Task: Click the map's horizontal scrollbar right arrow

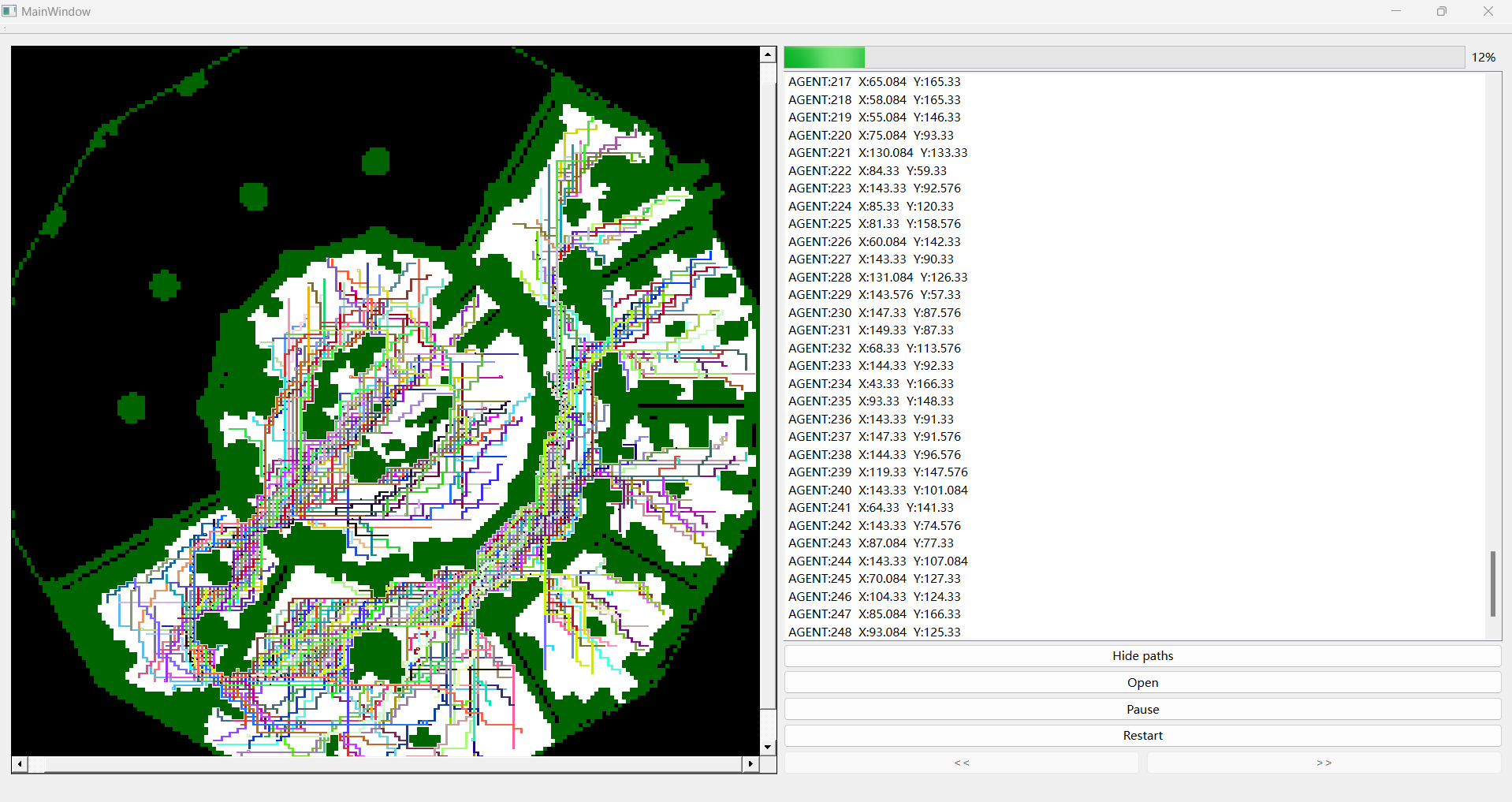Action: pos(750,764)
